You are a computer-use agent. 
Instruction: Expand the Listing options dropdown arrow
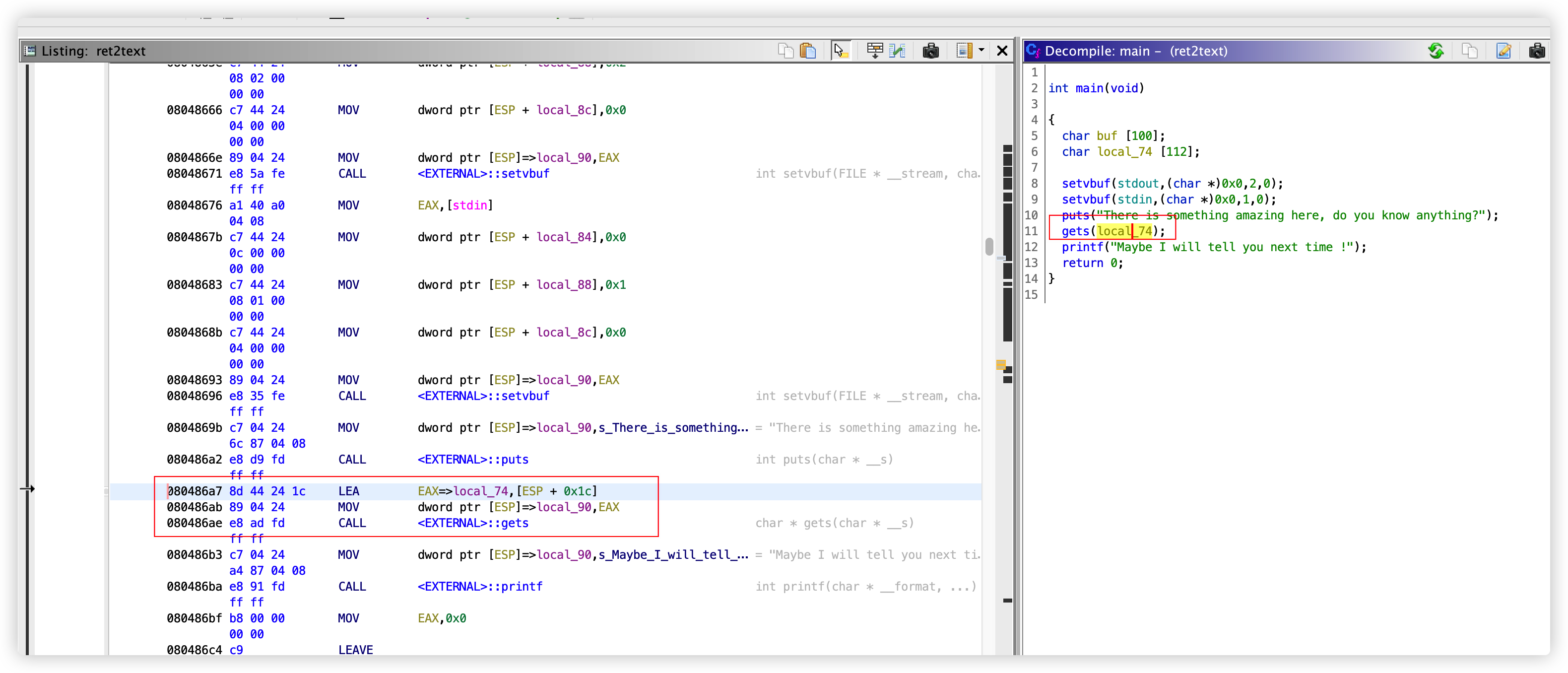(x=981, y=51)
